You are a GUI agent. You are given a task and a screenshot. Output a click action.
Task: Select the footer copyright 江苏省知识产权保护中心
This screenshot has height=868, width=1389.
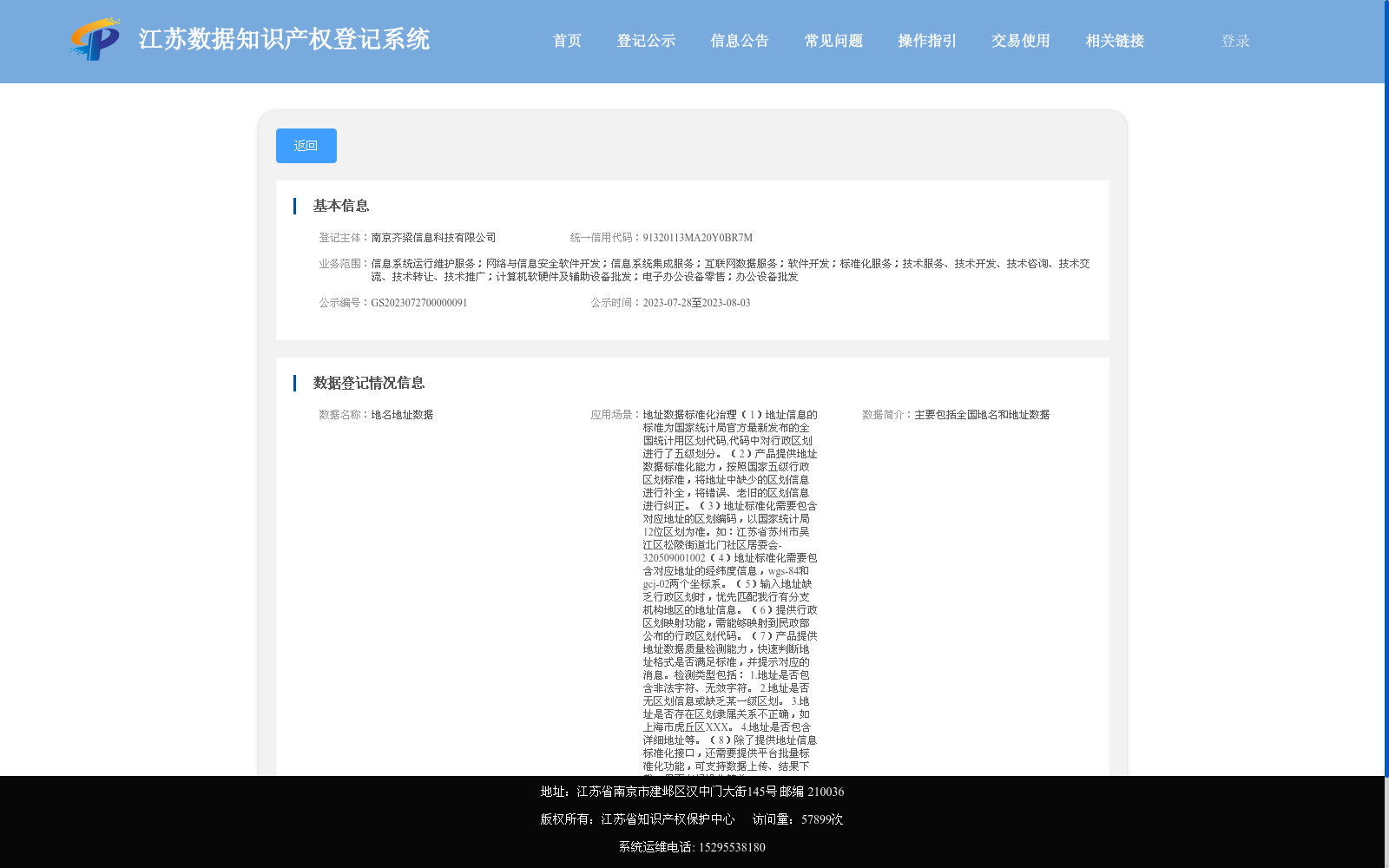point(668,819)
